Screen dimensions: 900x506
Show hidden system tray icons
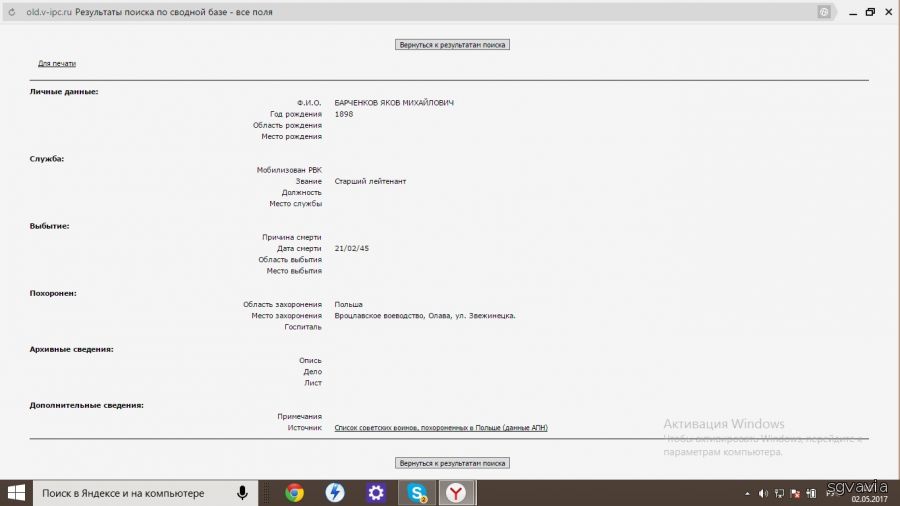coord(747,493)
